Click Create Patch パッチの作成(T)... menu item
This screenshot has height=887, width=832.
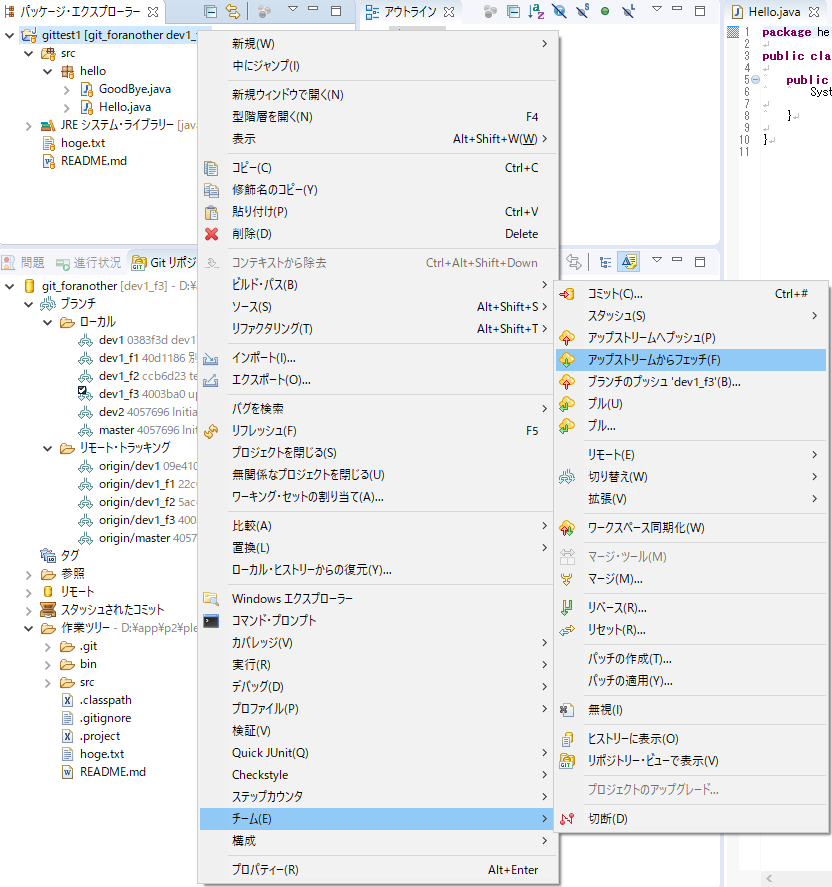coord(691,660)
